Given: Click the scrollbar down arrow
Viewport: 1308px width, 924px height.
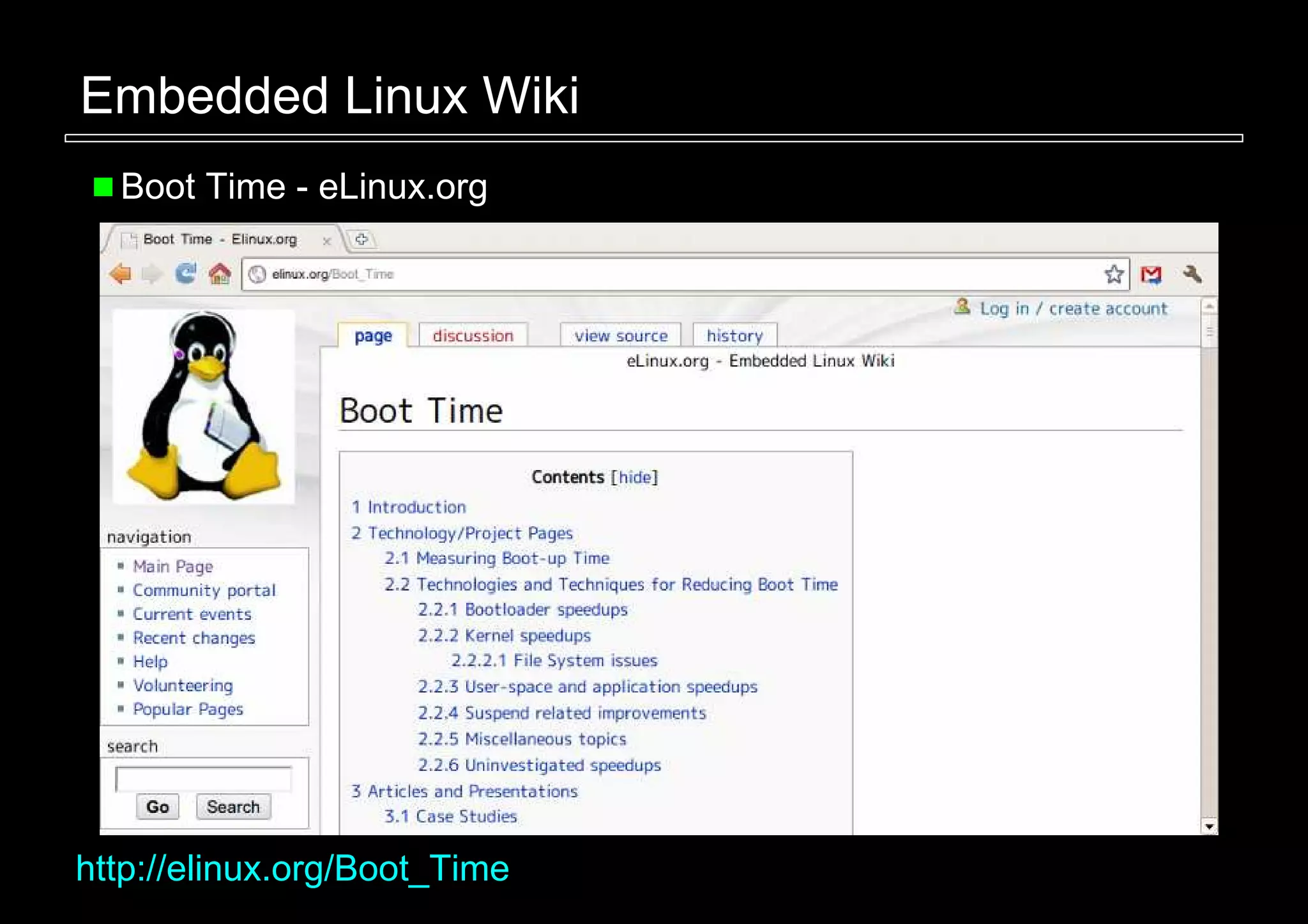Looking at the screenshot, I should (x=1209, y=826).
